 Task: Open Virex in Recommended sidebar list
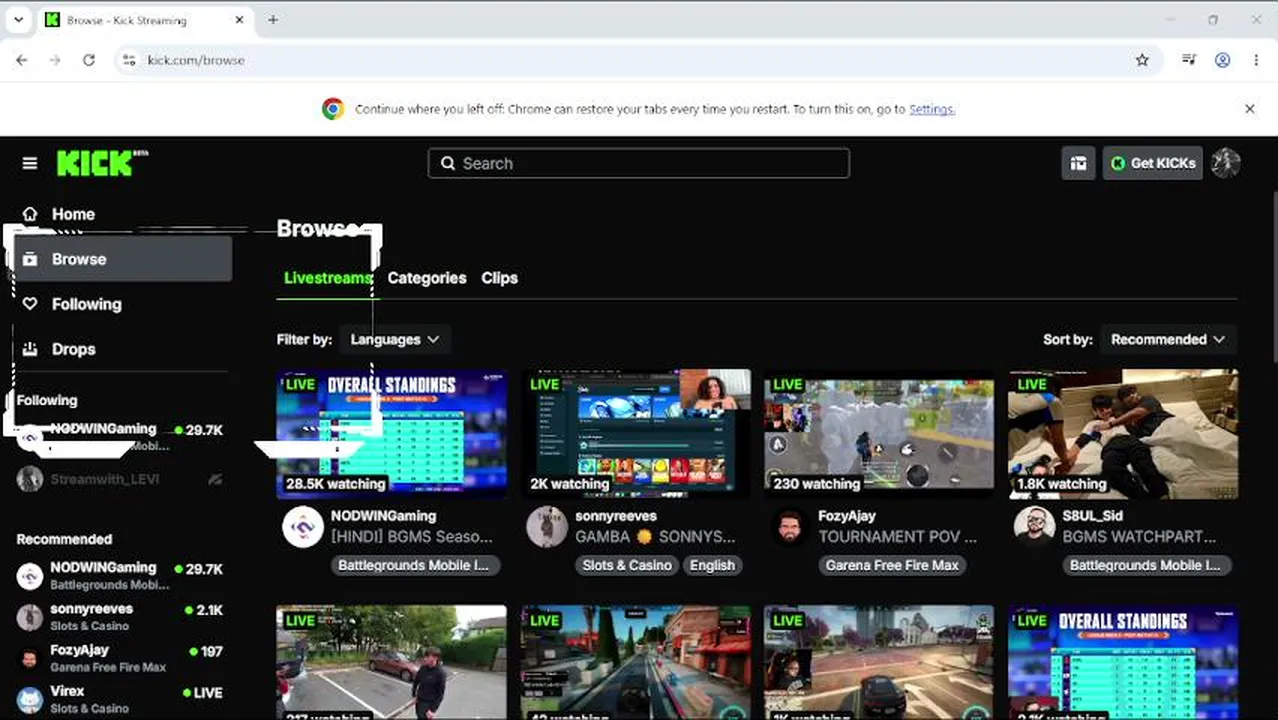(x=120, y=698)
